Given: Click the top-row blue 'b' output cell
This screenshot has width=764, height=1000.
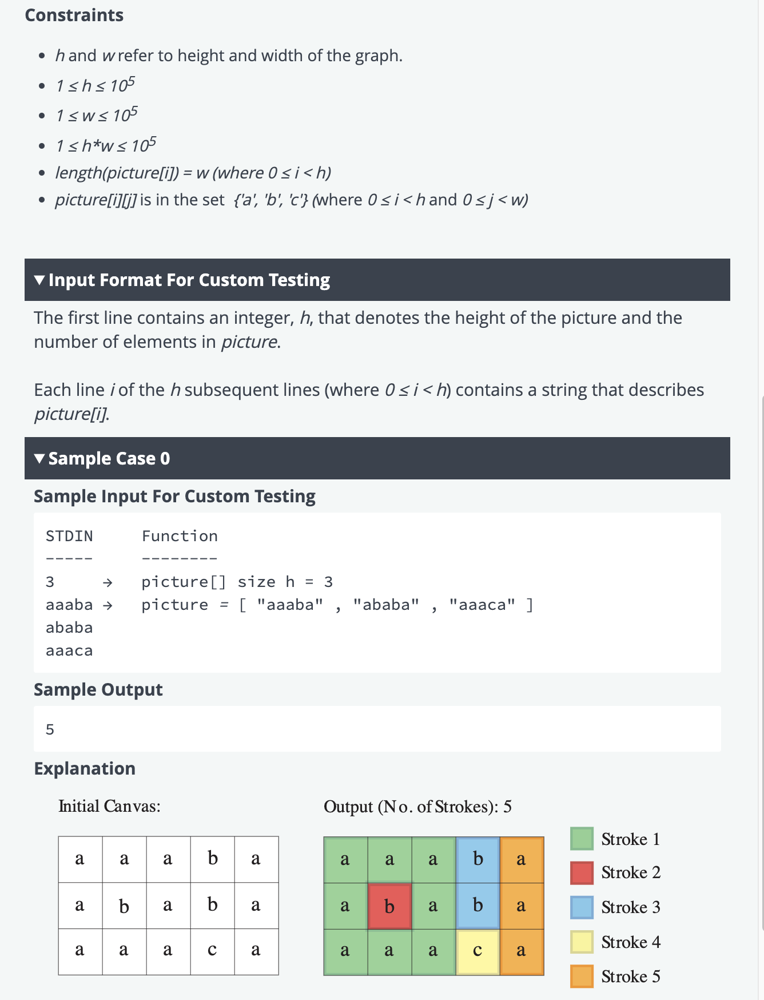Looking at the screenshot, I should [477, 860].
